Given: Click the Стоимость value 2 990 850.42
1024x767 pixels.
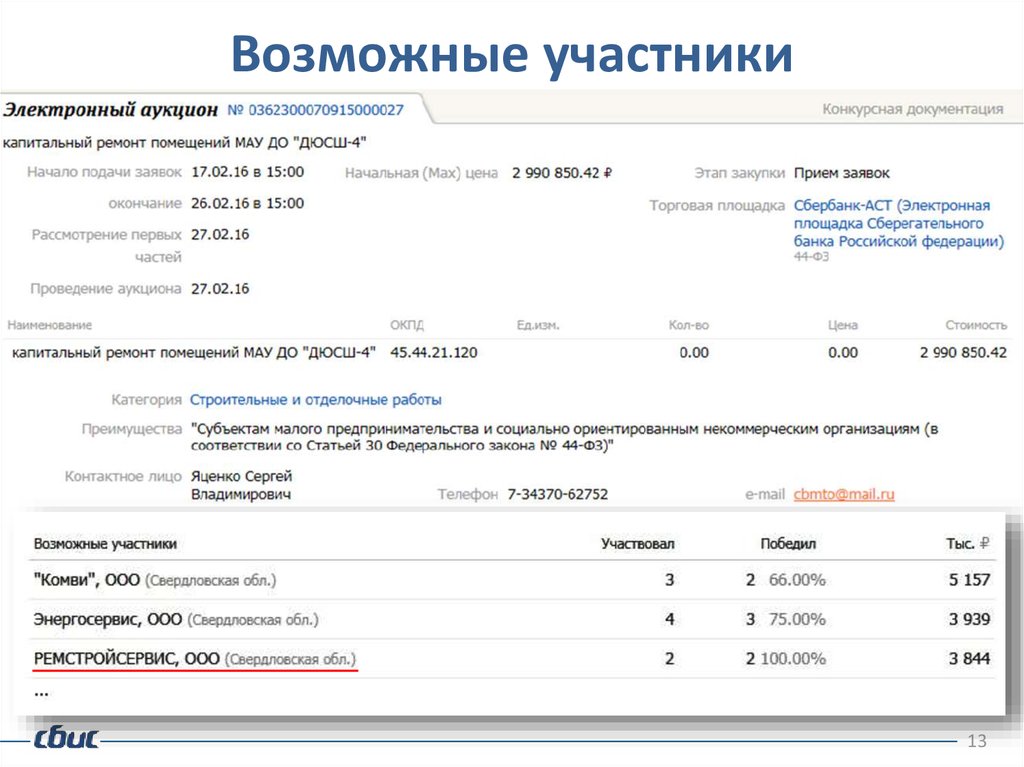Looking at the screenshot, I should (963, 353).
